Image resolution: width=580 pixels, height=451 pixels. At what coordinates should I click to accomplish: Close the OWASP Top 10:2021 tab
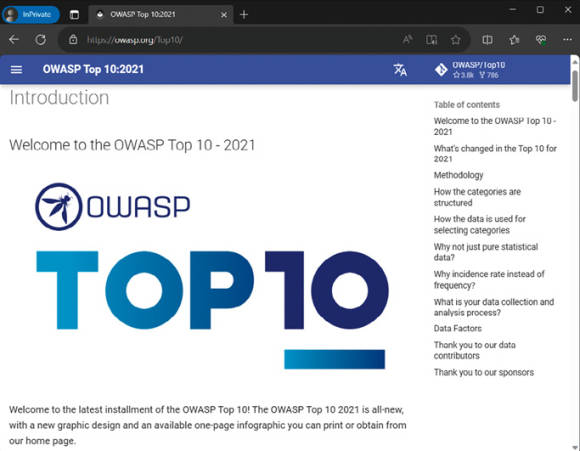[224, 15]
